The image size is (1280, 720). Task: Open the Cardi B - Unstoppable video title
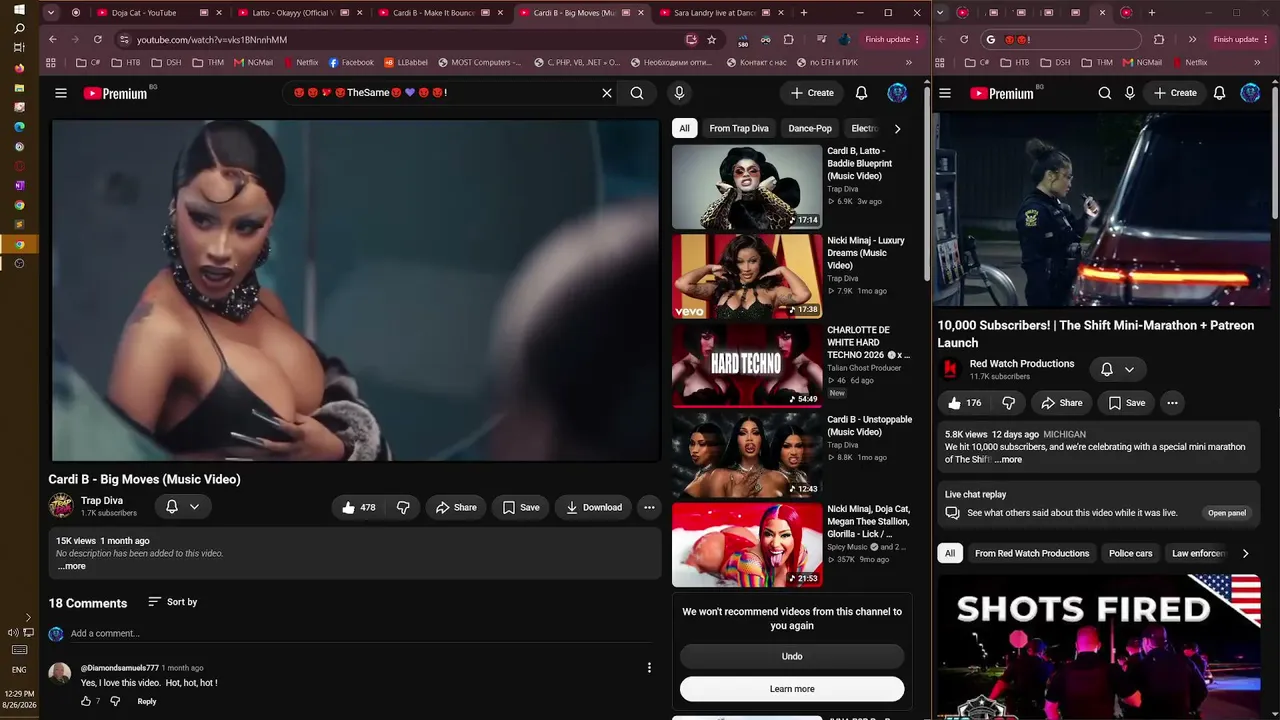click(869, 426)
